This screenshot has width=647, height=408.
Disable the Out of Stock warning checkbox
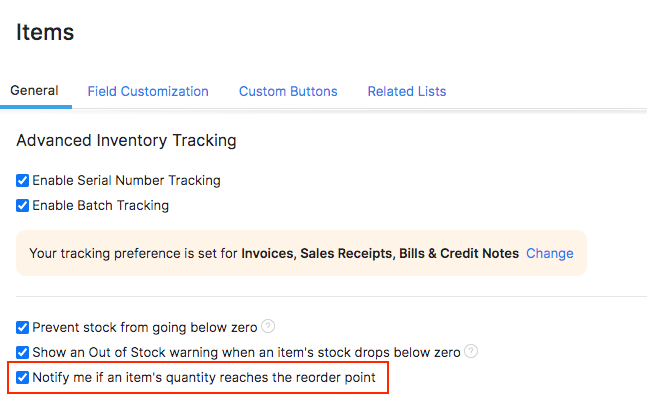(23, 352)
